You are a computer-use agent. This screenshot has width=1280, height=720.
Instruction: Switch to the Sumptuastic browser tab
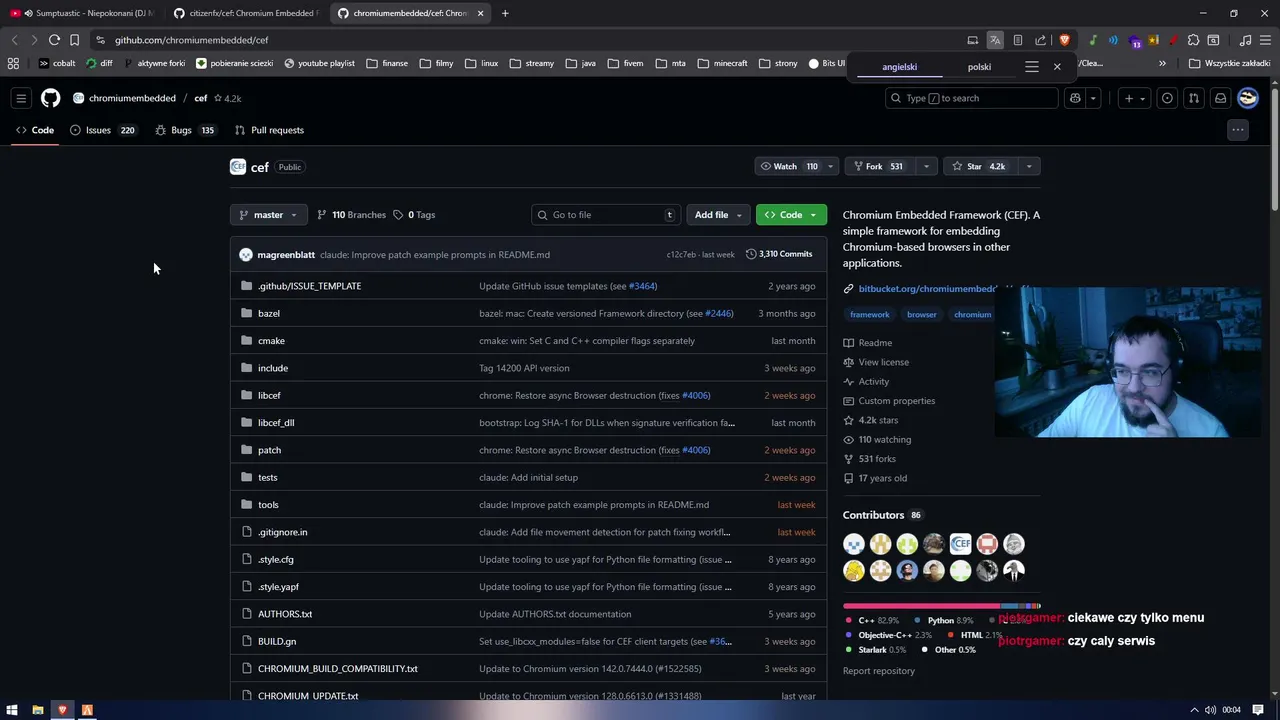pos(82,13)
